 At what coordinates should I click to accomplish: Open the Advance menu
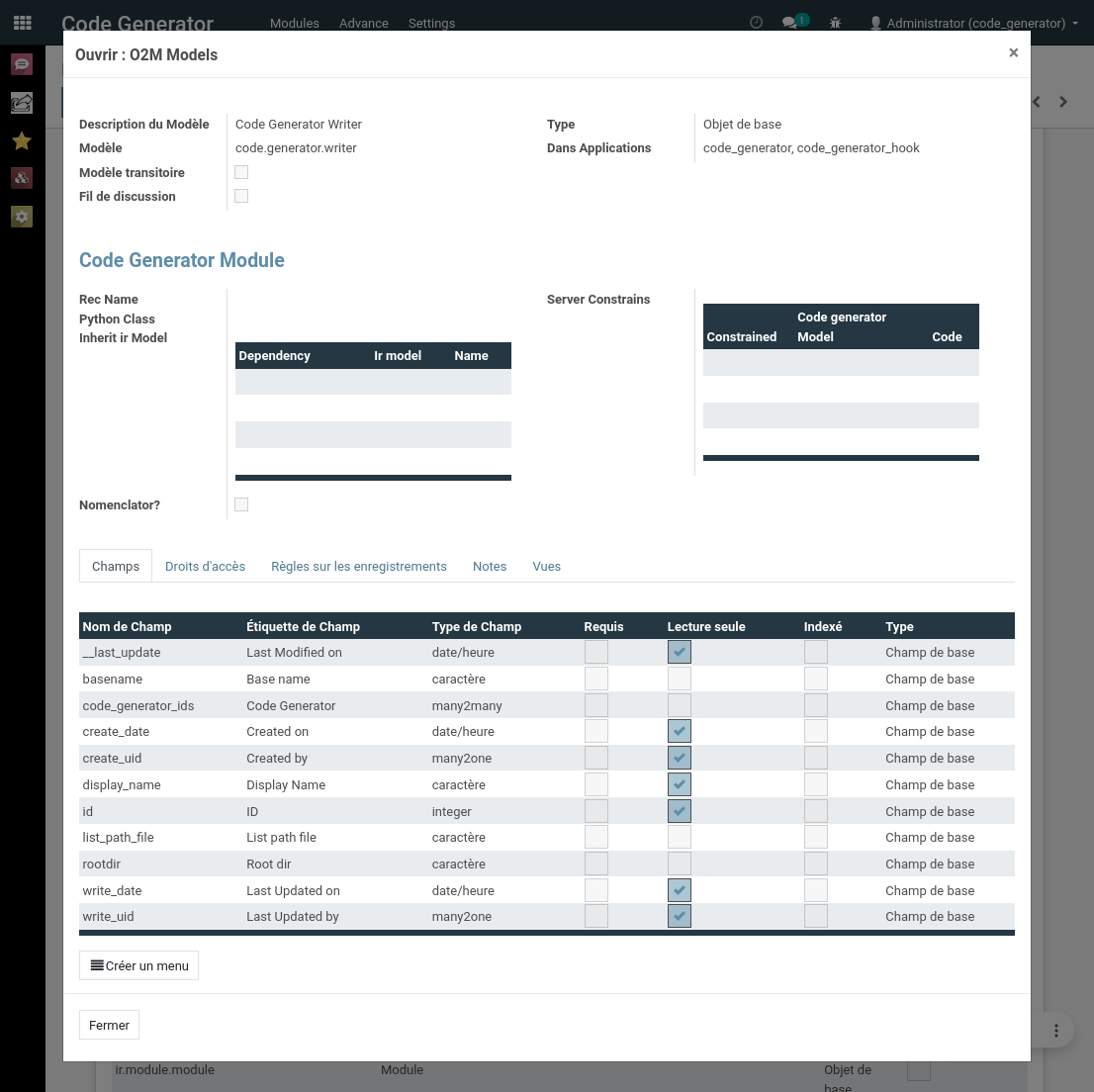coord(363,23)
